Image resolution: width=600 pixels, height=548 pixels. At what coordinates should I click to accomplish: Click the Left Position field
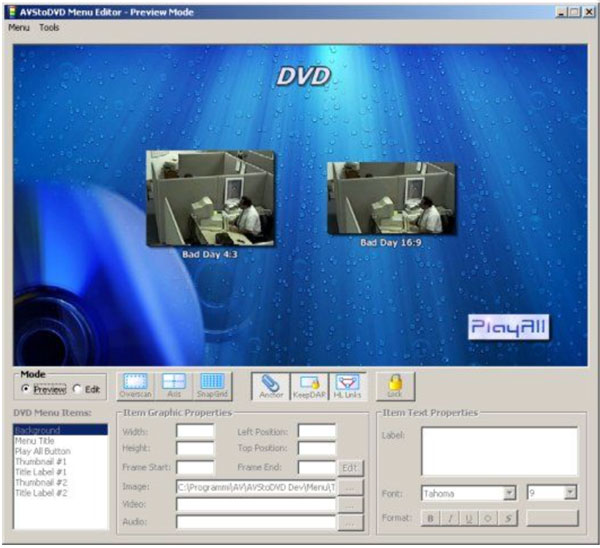(317, 431)
